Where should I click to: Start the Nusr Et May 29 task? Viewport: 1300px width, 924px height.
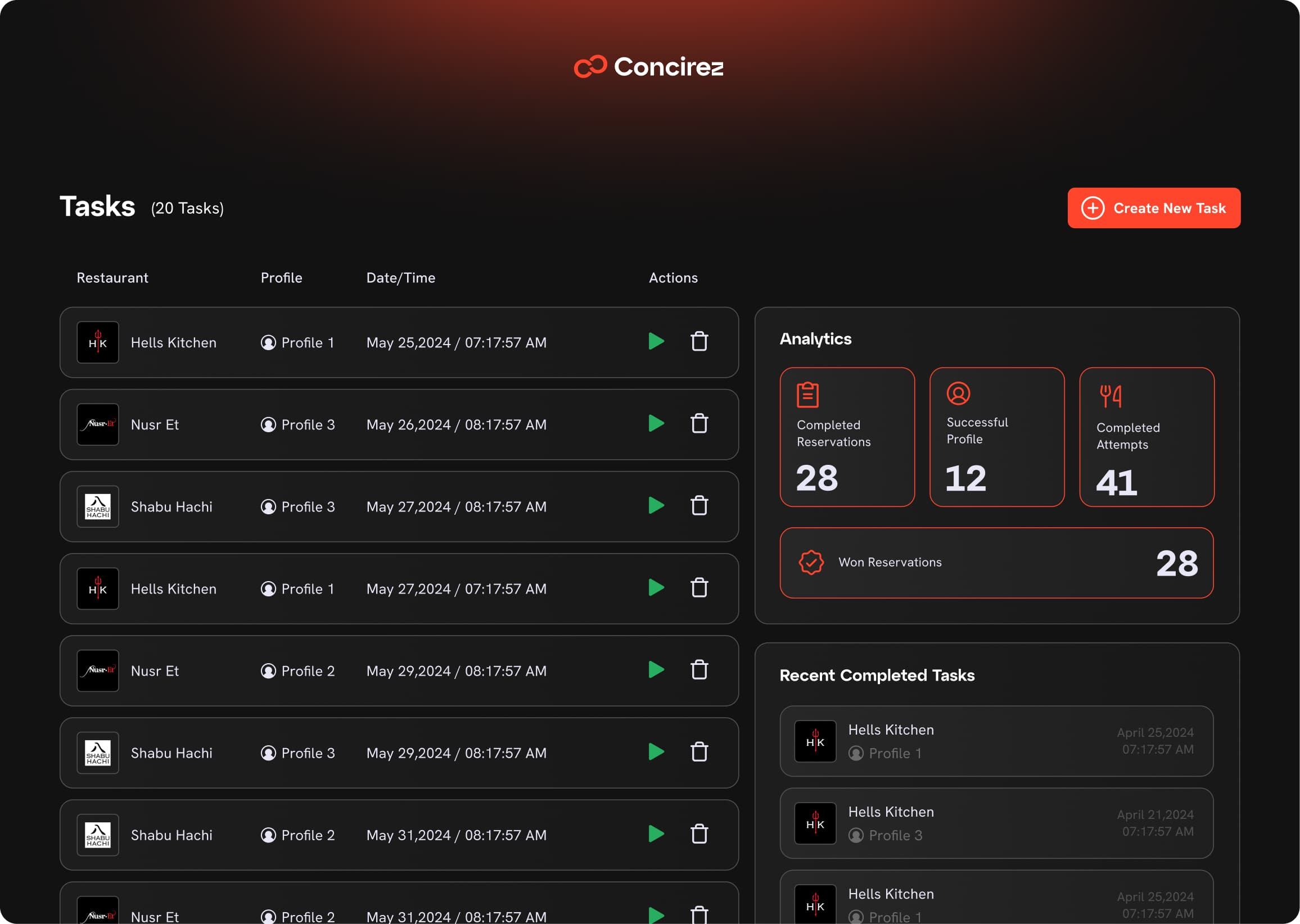[656, 669]
